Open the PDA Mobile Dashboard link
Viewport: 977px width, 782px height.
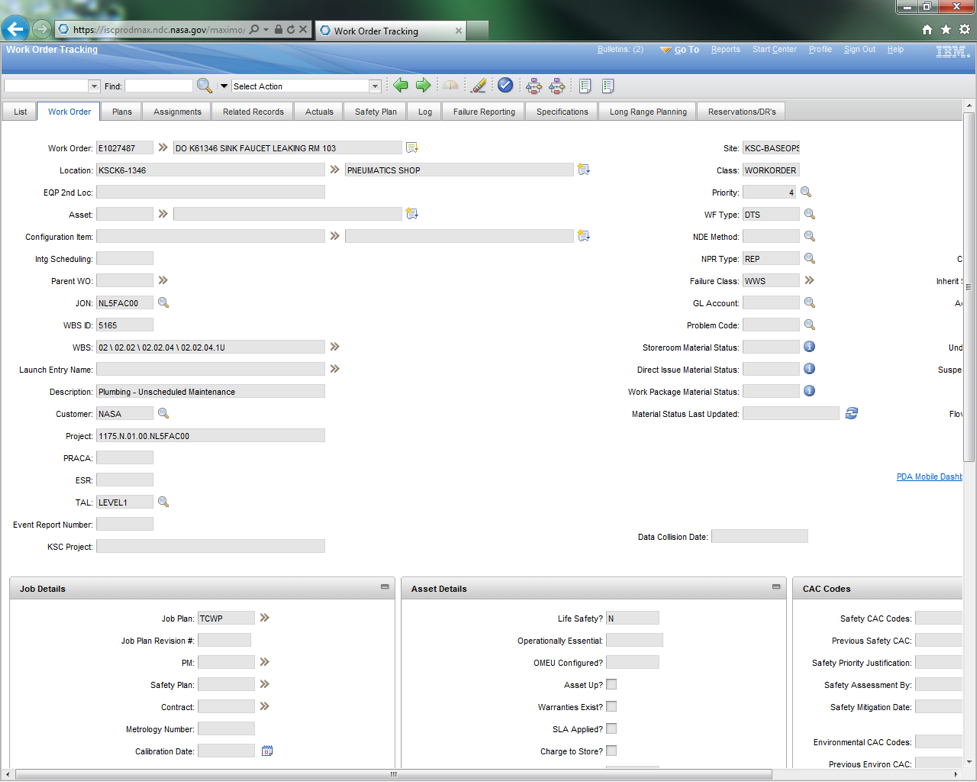tap(929, 477)
